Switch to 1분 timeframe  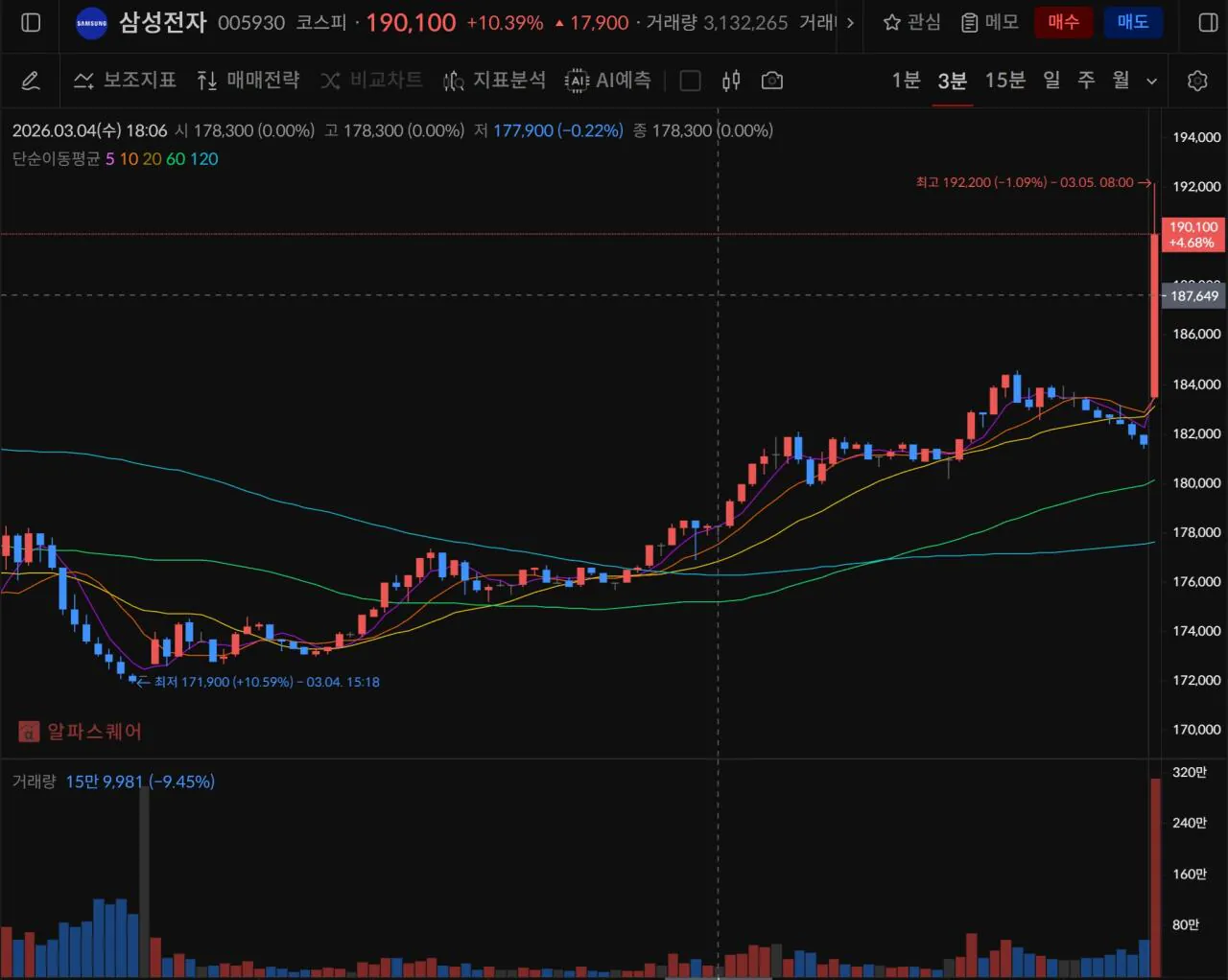pyautogui.click(x=905, y=81)
